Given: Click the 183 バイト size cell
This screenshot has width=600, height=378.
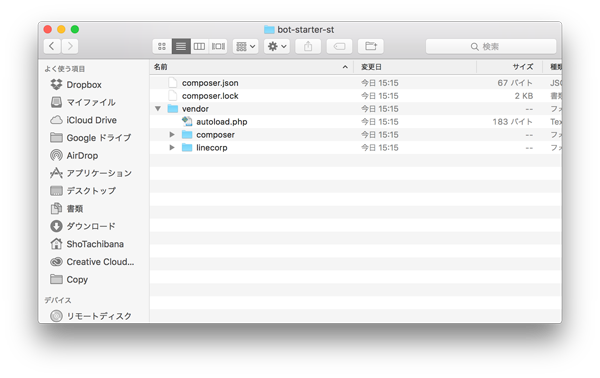Looking at the screenshot, I should (512, 122).
